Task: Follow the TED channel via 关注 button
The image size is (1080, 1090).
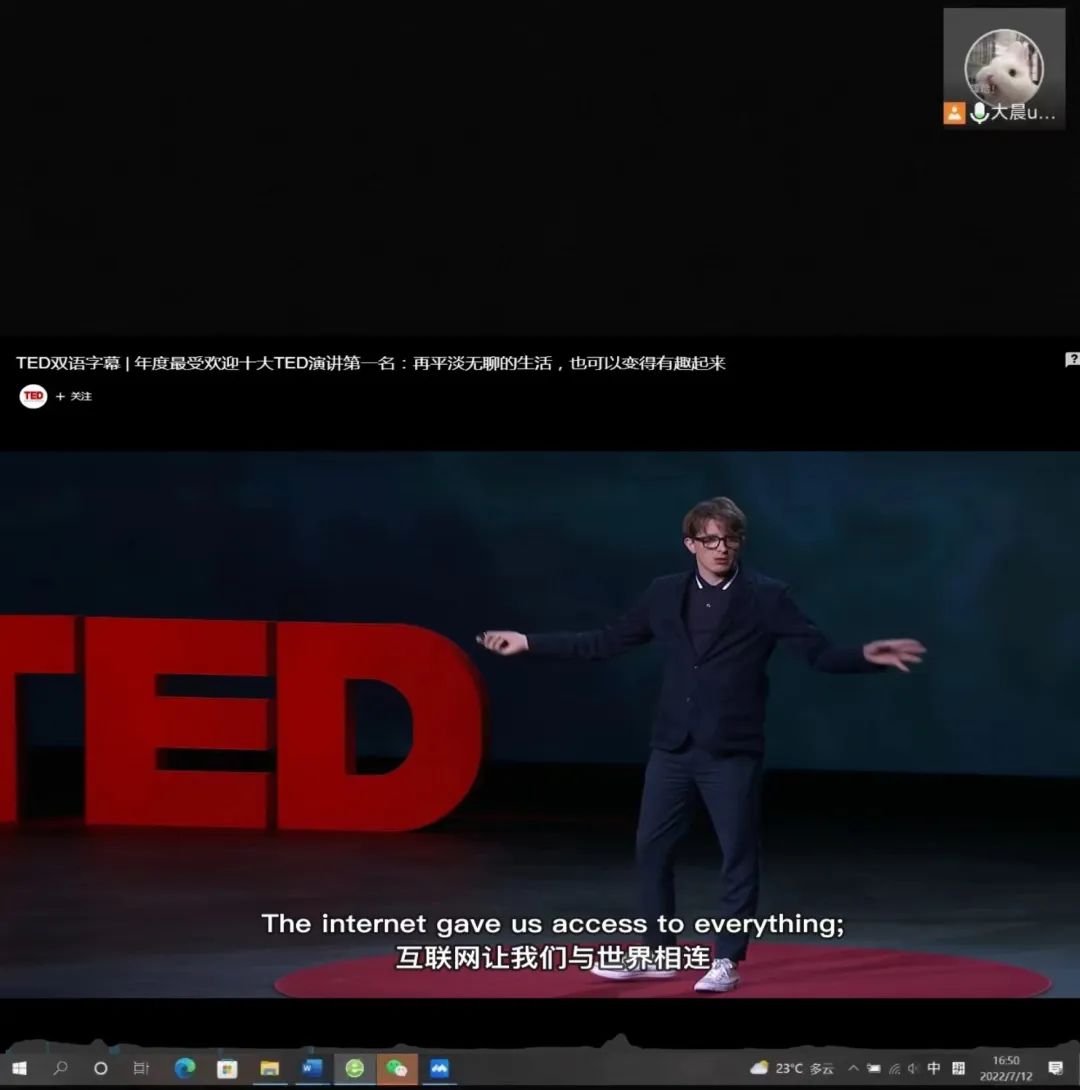Action: click(x=74, y=397)
